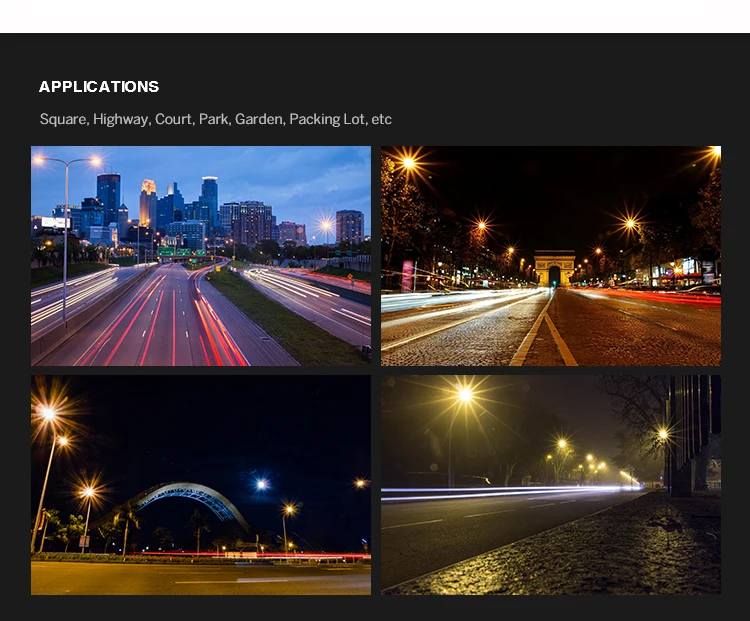Open the foggy street with streetlamps photo
Viewport: 750px width, 621px height.
tap(550, 485)
